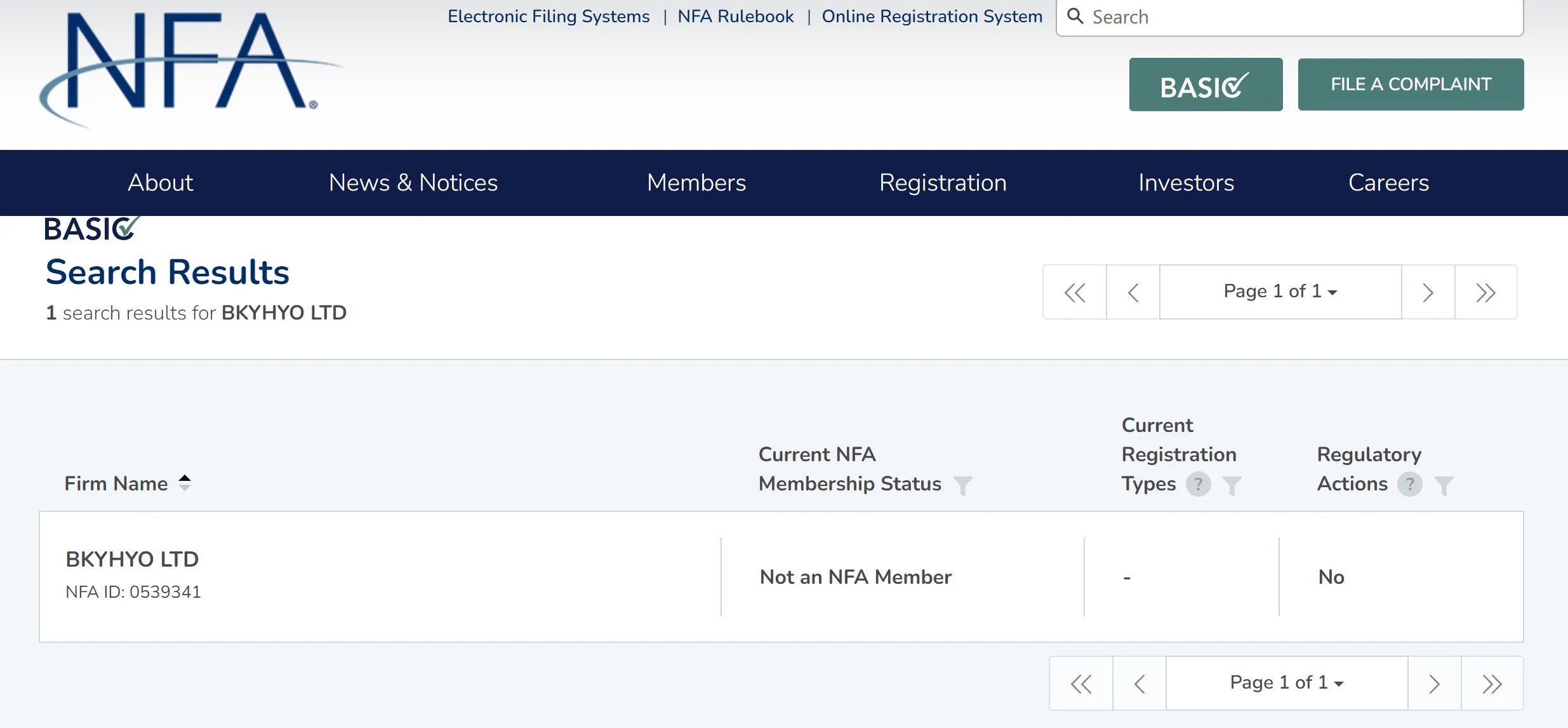Filter by Current NFA Membership Status

click(962, 485)
